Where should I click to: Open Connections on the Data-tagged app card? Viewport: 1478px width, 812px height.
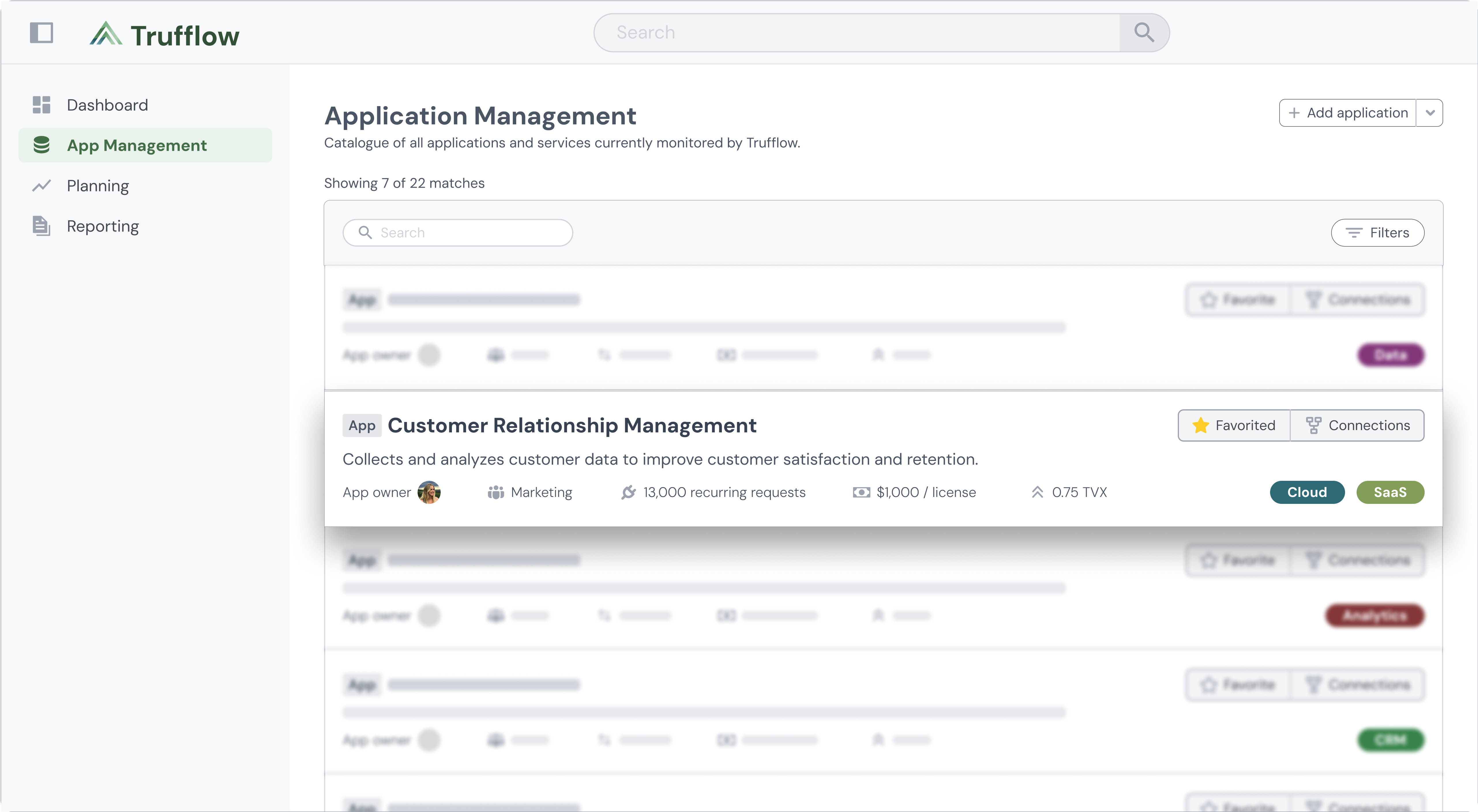[1357, 300]
